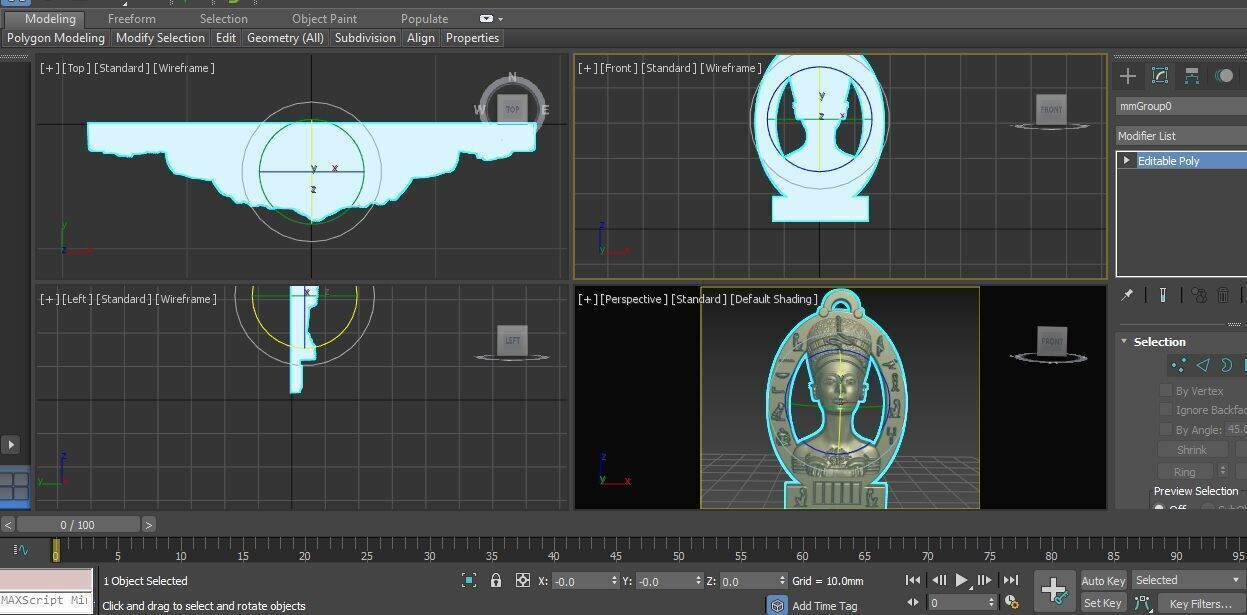Enable the By Vertex checkbox
The height and width of the screenshot is (615, 1247).
[x=1166, y=390]
